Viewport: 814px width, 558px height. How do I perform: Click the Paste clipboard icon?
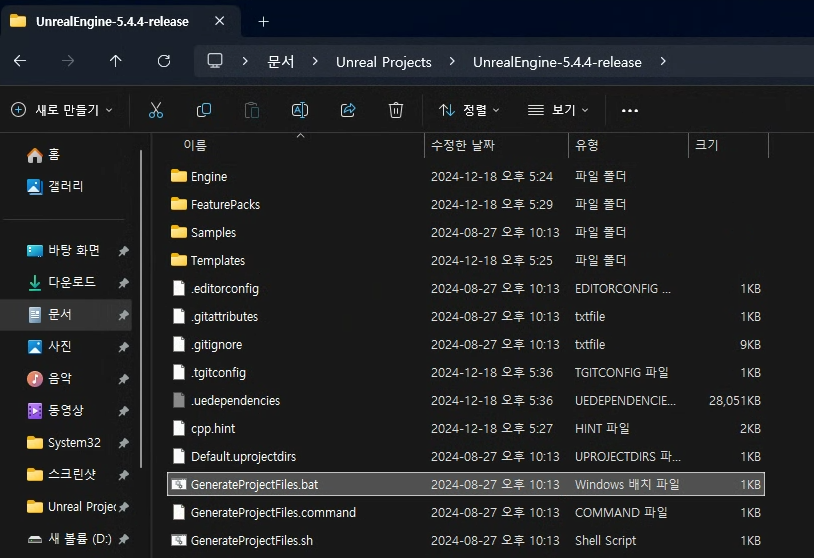(252, 110)
